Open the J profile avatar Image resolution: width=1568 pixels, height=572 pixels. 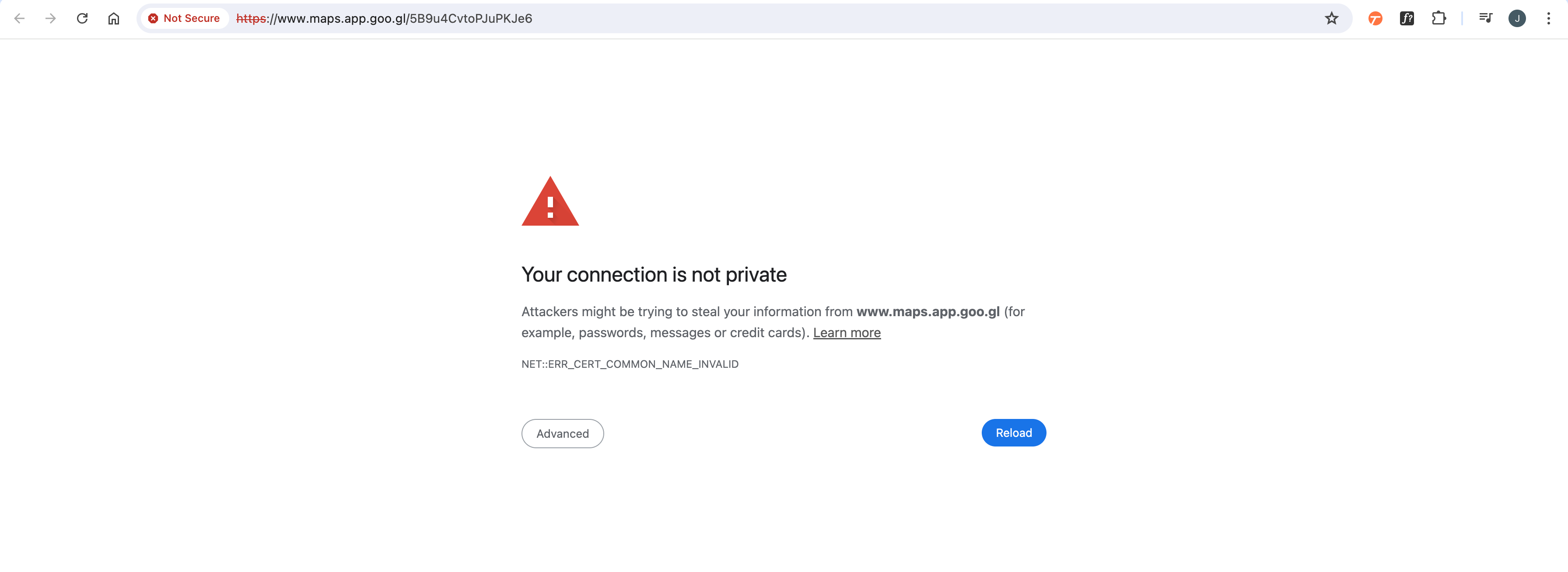pos(1517,18)
